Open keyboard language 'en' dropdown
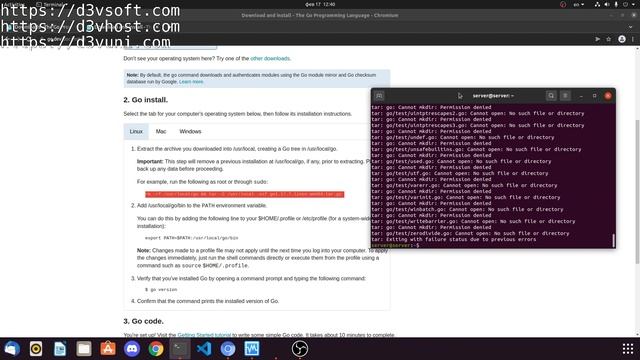Image resolution: width=640 pixels, height=360 pixels. pos(578,4)
